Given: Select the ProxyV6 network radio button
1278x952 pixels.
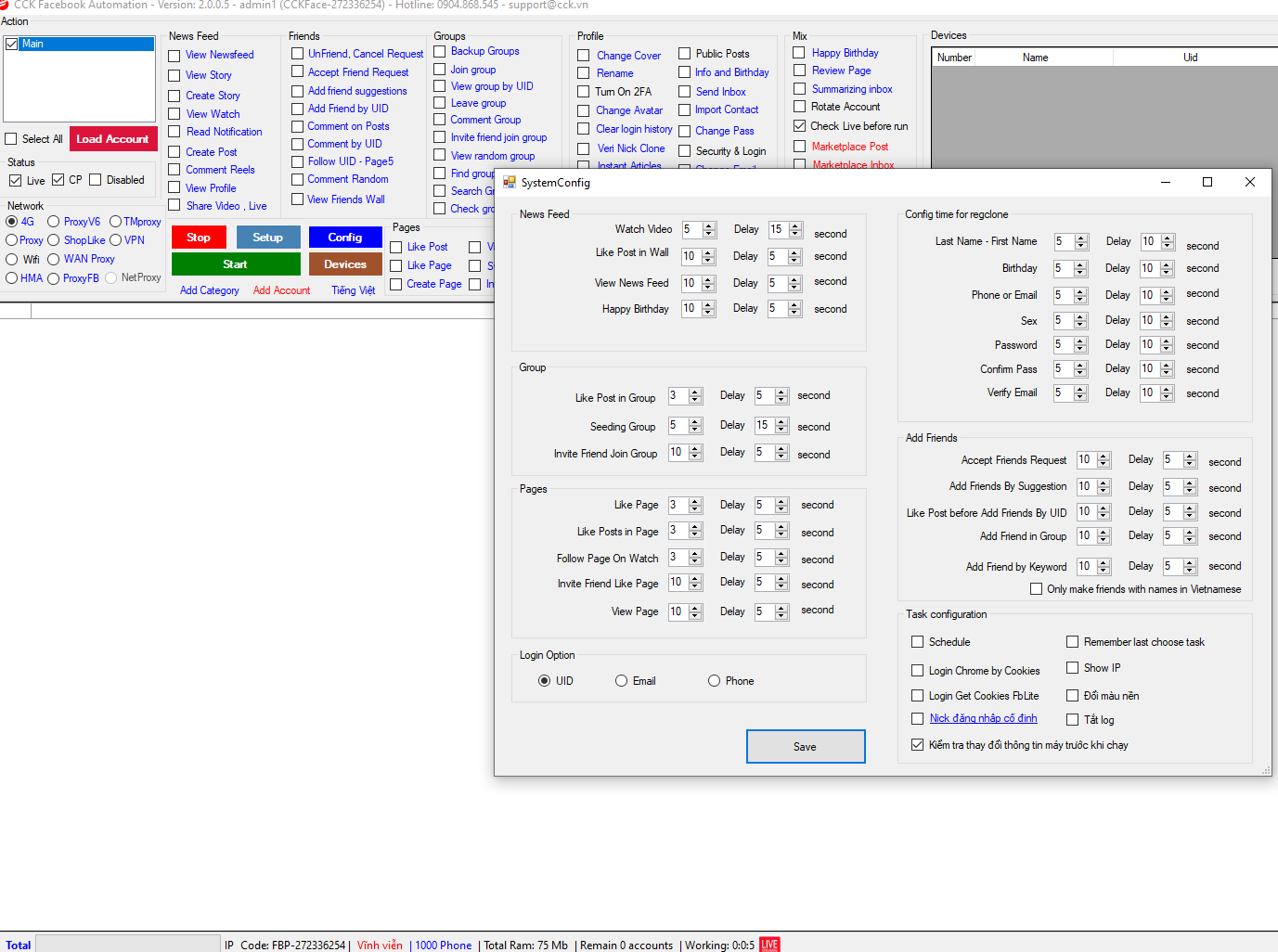Looking at the screenshot, I should click(54, 222).
